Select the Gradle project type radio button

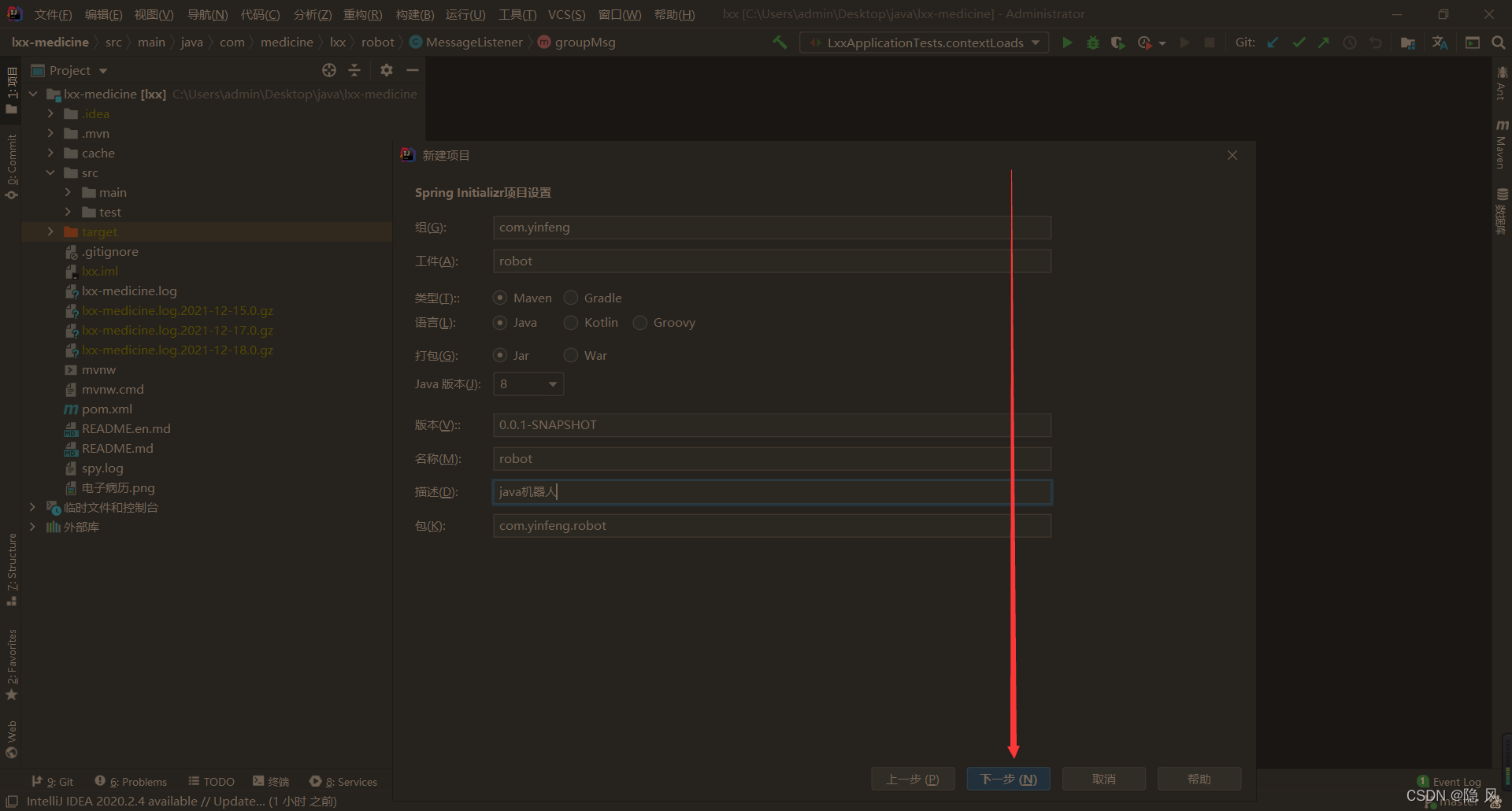tap(571, 298)
